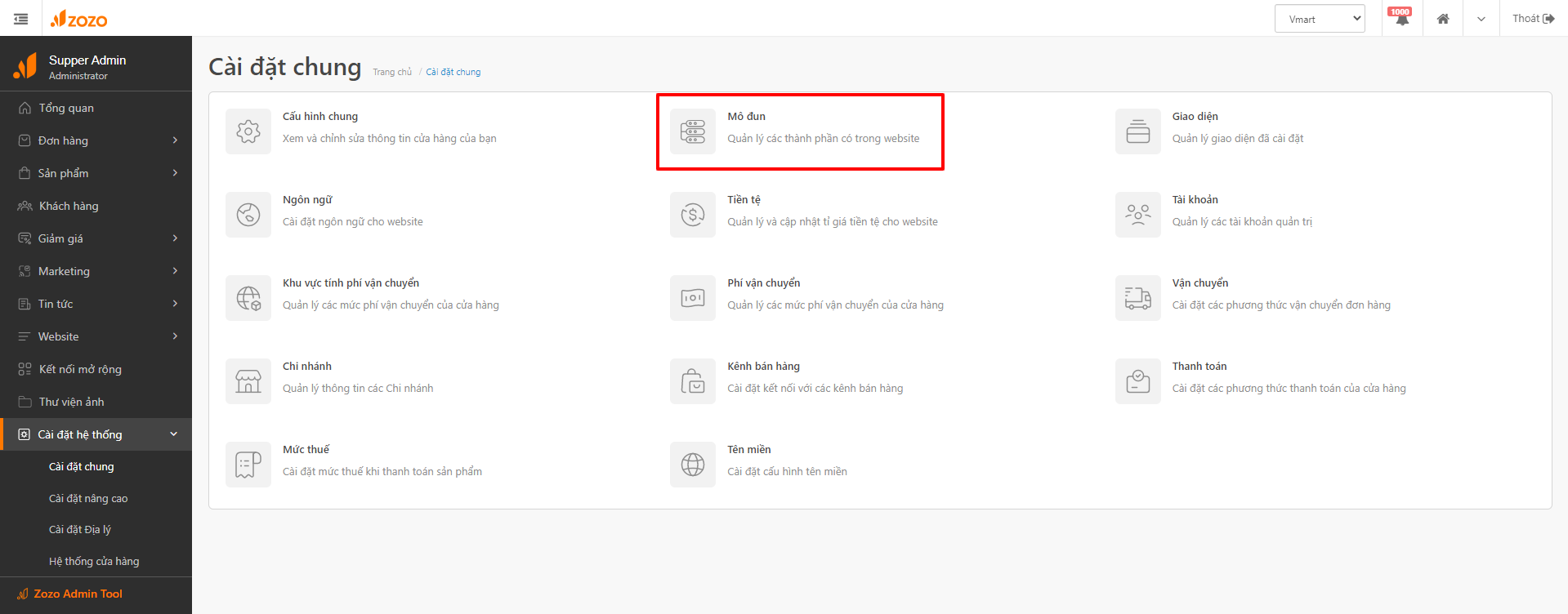The width and height of the screenshot is (1568, 614).
Task: Expand the Marketing sidebar menu
Action: click(x=96, y=271)
